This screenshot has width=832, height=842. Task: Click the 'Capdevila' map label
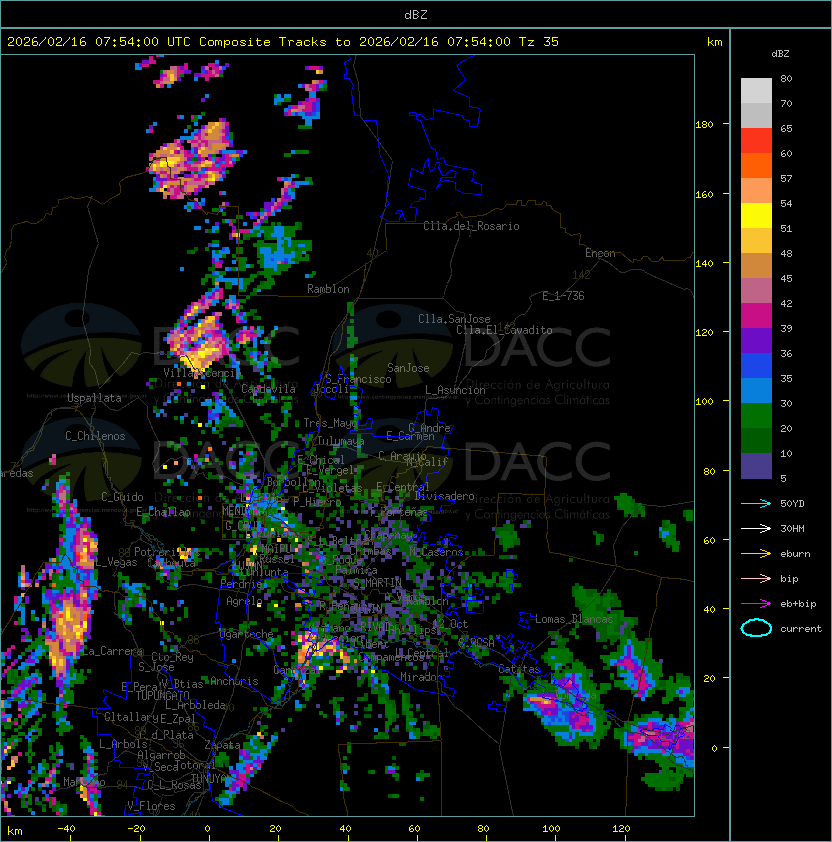tap(269, 389)
